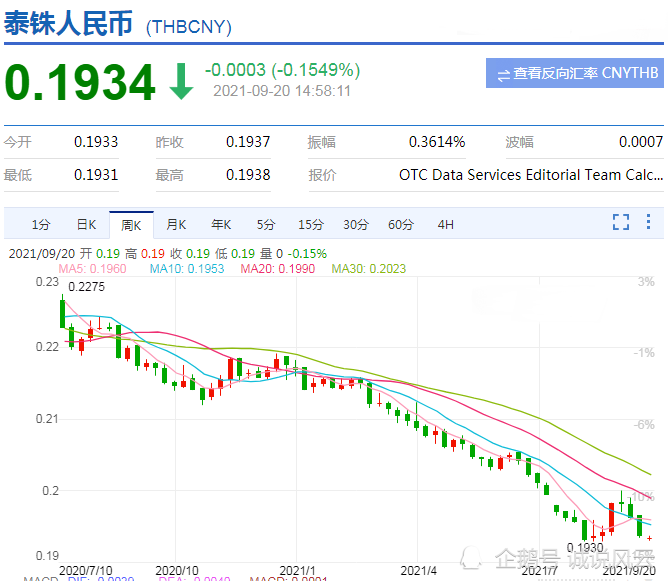Select the 日K daily chart tab

tap(86, 225)
